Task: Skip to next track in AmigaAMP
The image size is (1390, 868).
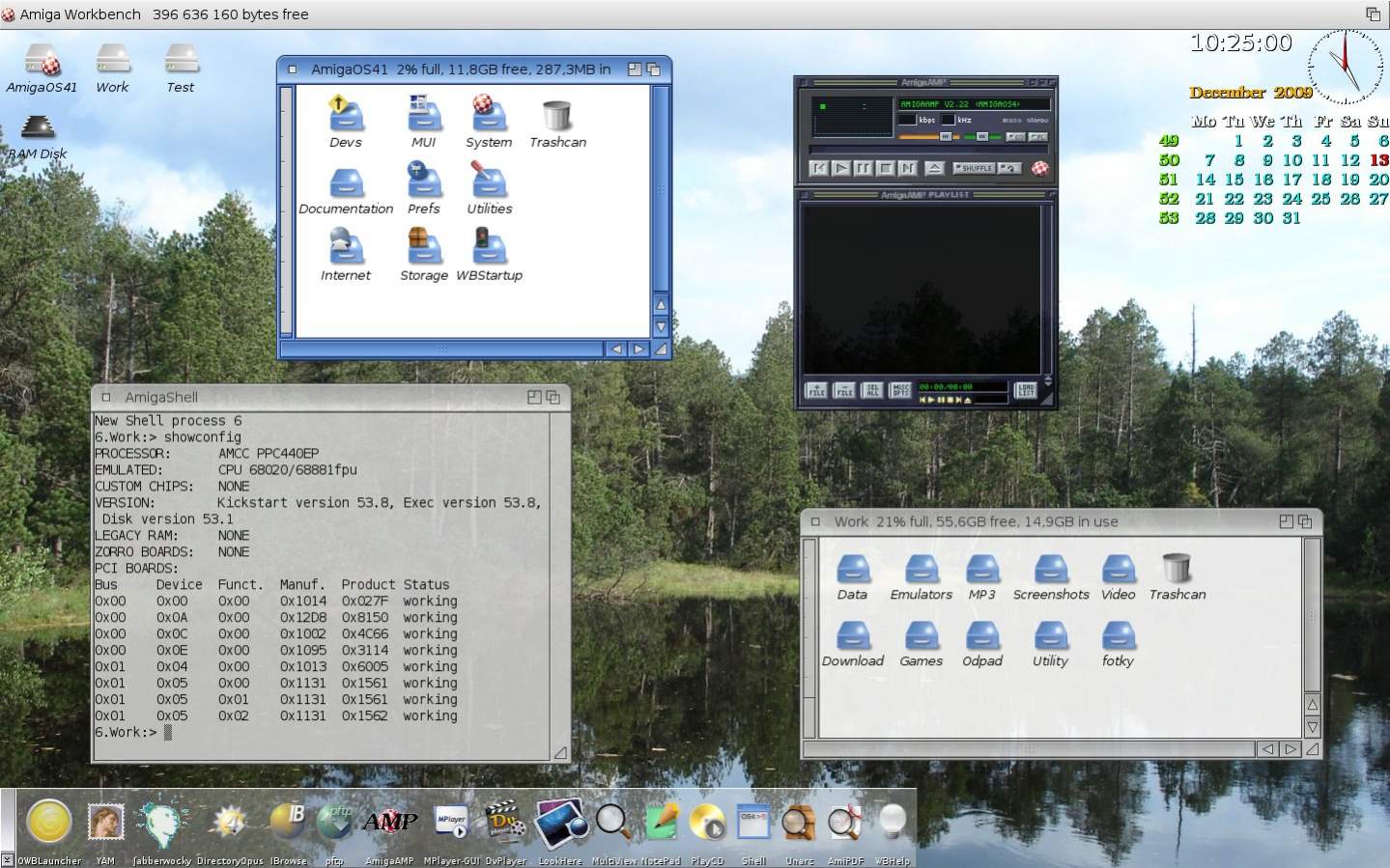Action: pyautogui.click(x=907, y=168)
